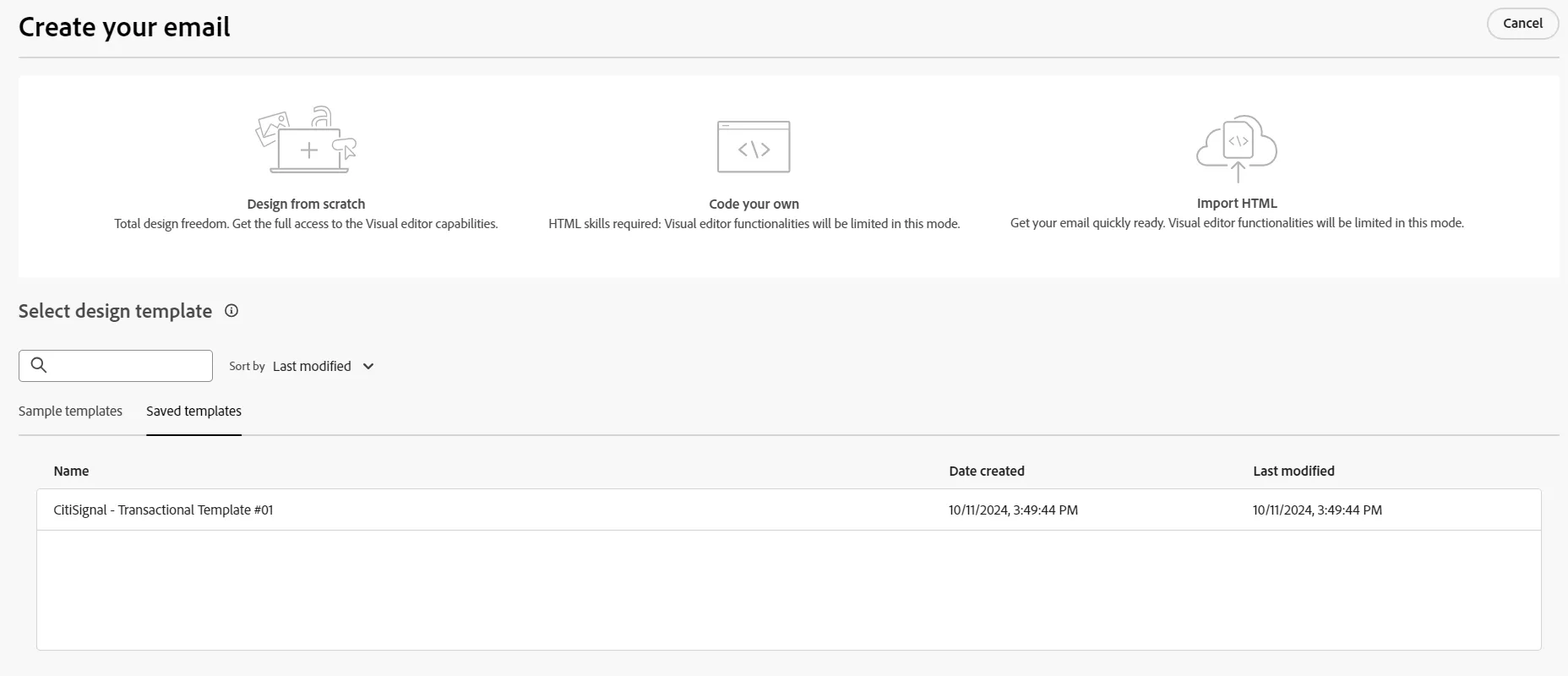Choose the Design from scratch title
The width and height of the screenshot is (1568, 676).
click(x=306, y=204)
